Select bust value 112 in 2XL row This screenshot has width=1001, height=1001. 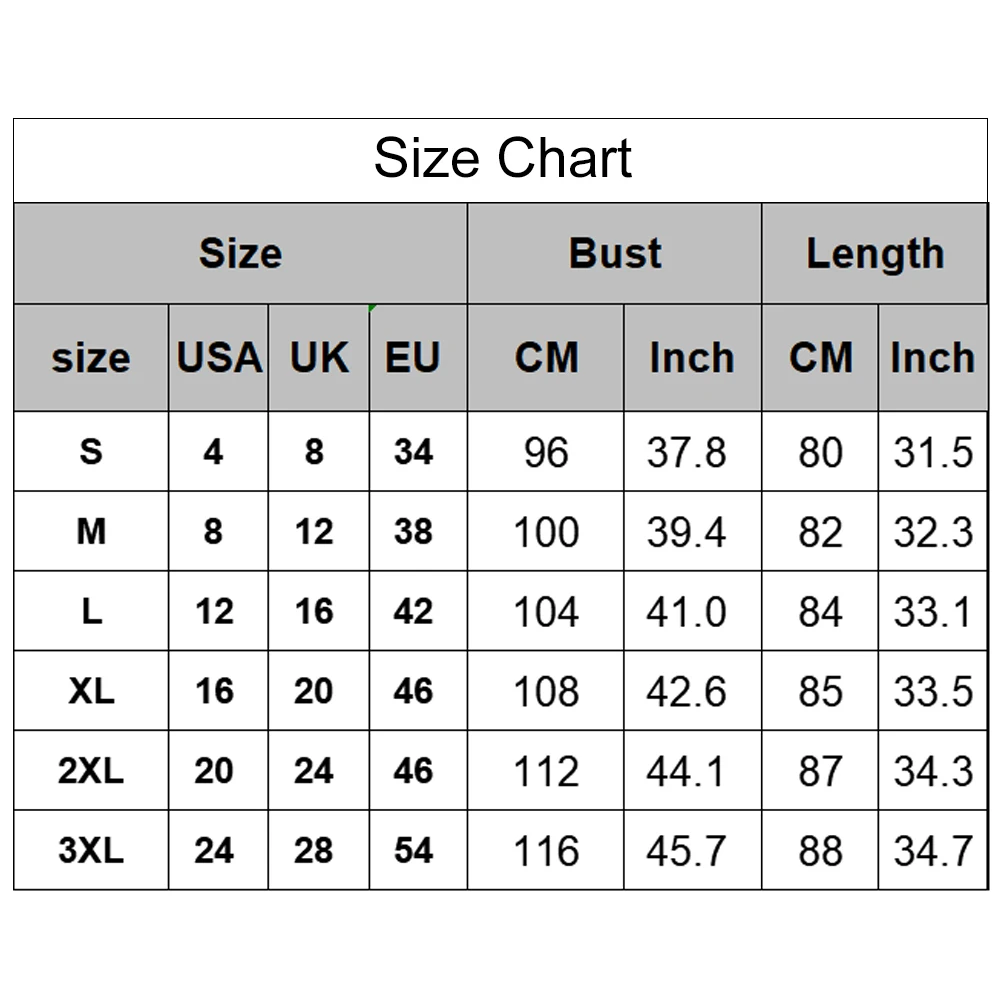(546, 771)
